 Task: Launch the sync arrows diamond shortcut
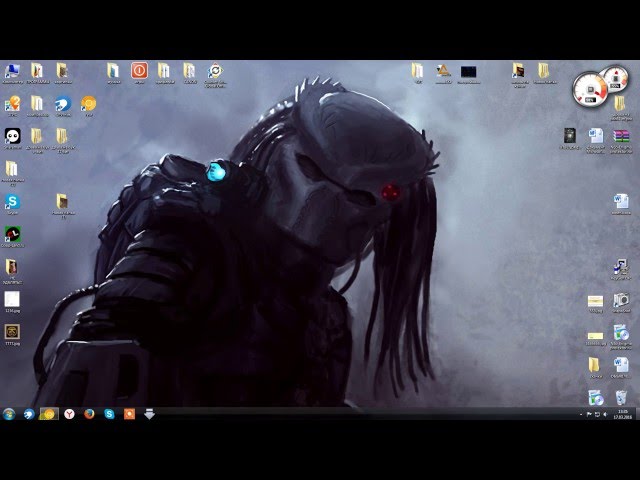click(215, 71)
